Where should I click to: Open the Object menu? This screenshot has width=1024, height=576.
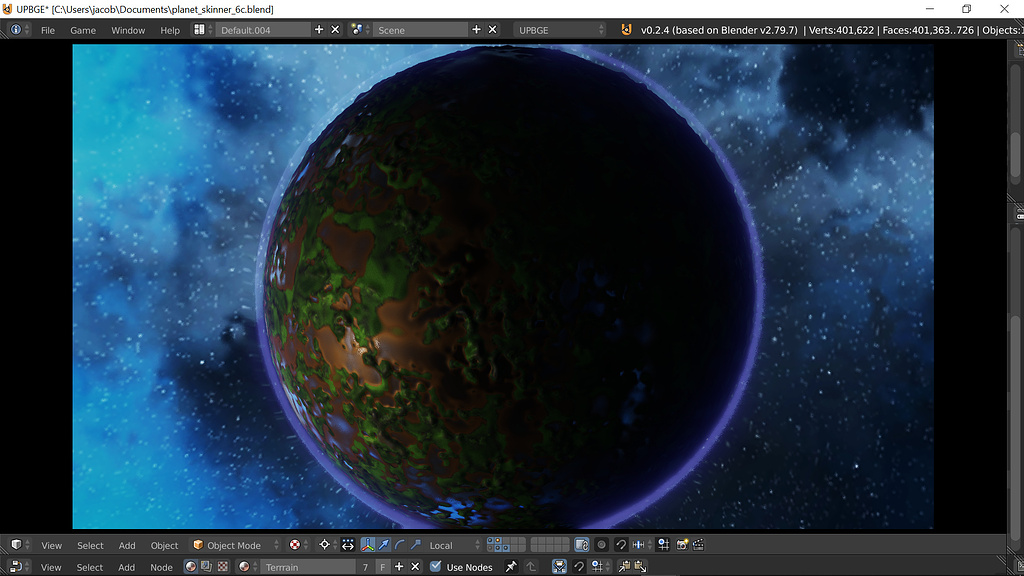(x=165, y=545)
